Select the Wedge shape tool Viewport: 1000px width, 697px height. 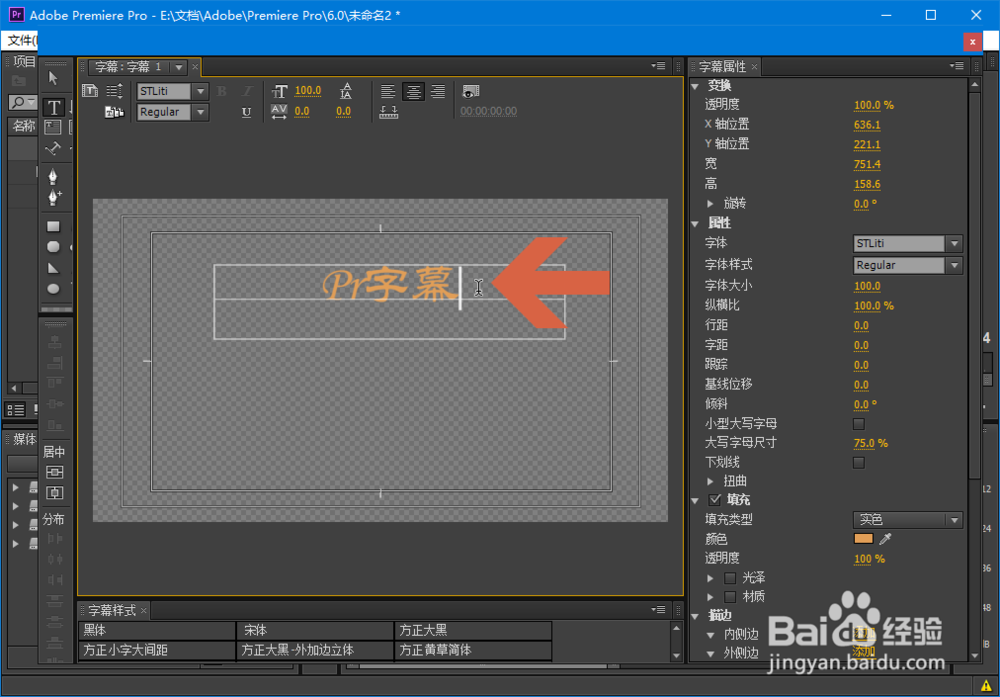[x=54, y=268]
